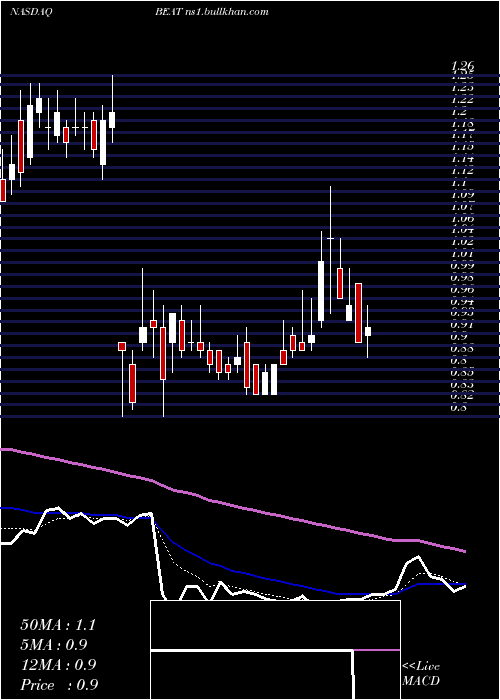Click the 0.96 price axis label
Image resolution: width=500 pixels, height=700 pixels.
tap(463, 289)
